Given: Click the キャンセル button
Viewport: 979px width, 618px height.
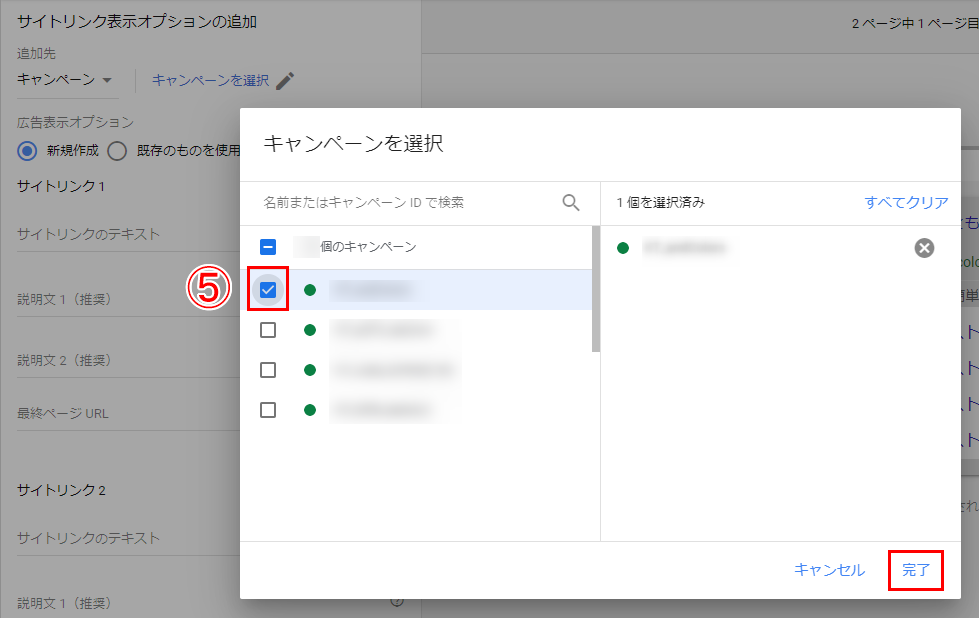Looking at the screenshot, I should 829,569.
